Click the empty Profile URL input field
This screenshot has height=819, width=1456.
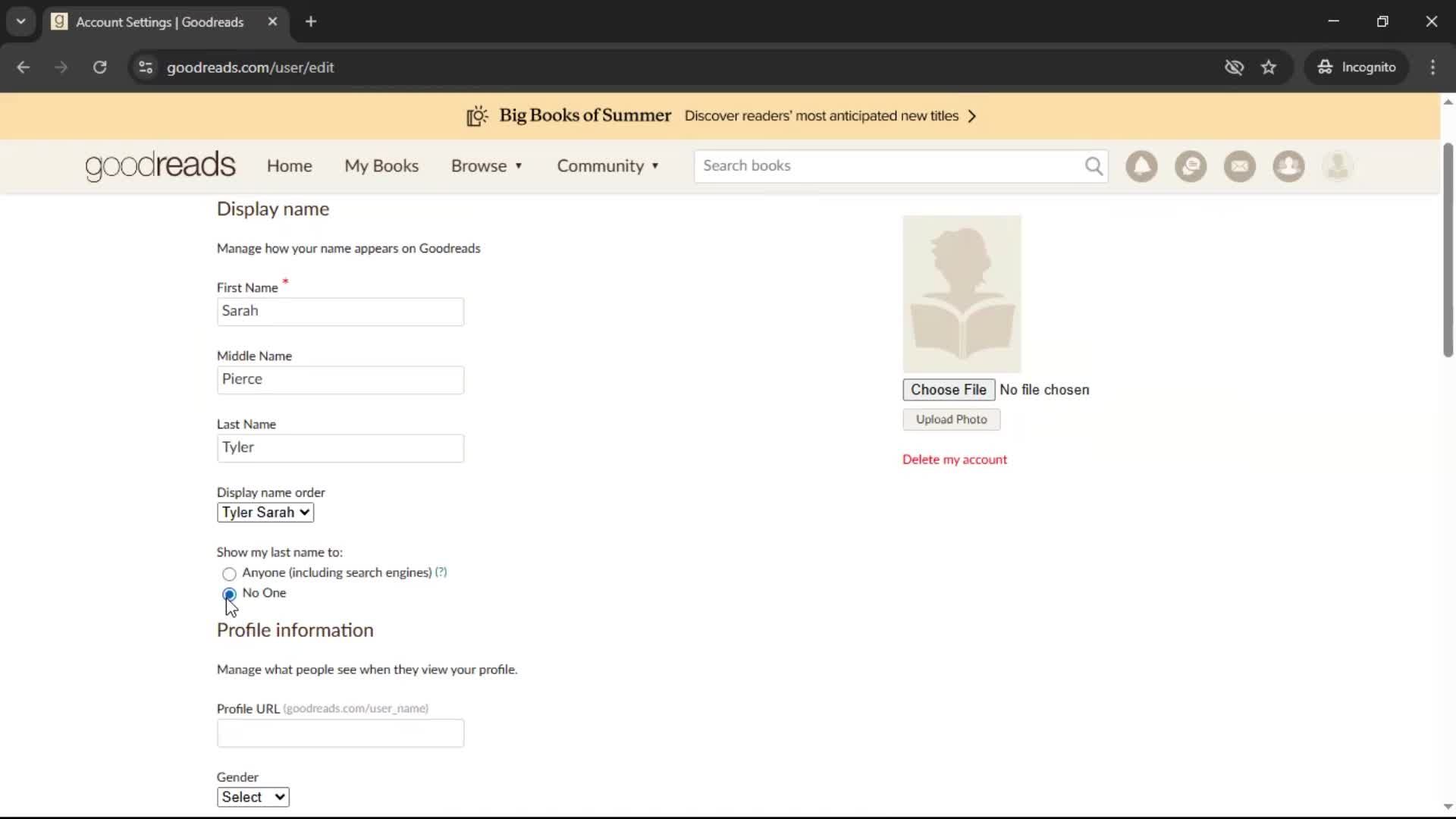tap(340, 733)
